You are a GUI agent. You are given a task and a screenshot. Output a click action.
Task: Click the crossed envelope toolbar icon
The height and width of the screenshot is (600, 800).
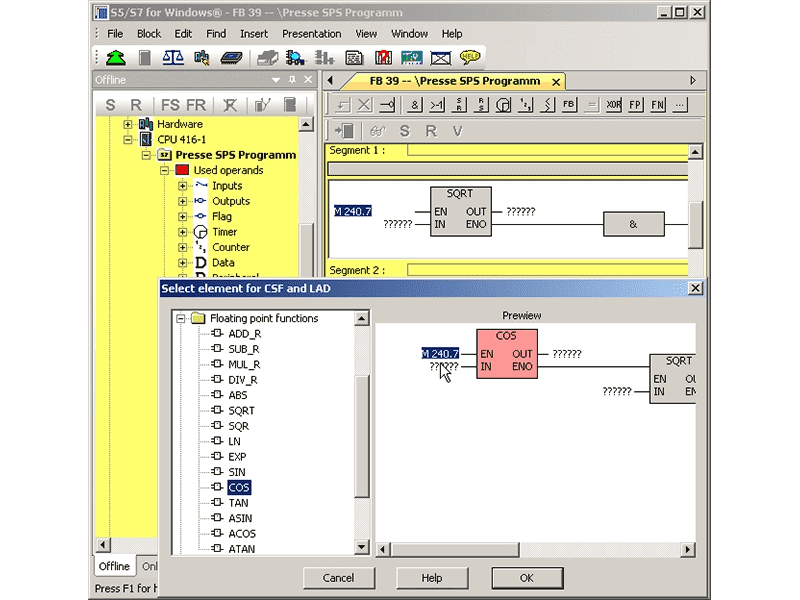(440, 58)
